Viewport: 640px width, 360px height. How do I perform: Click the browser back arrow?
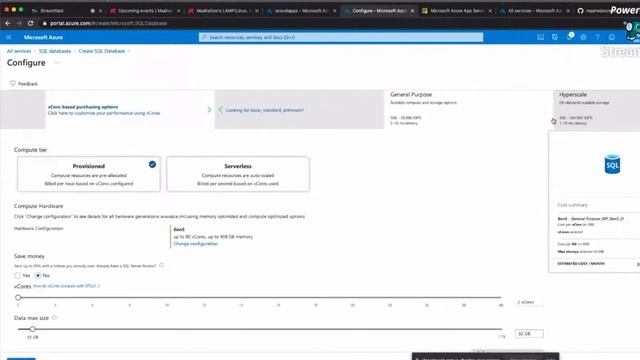coord(8,23)
